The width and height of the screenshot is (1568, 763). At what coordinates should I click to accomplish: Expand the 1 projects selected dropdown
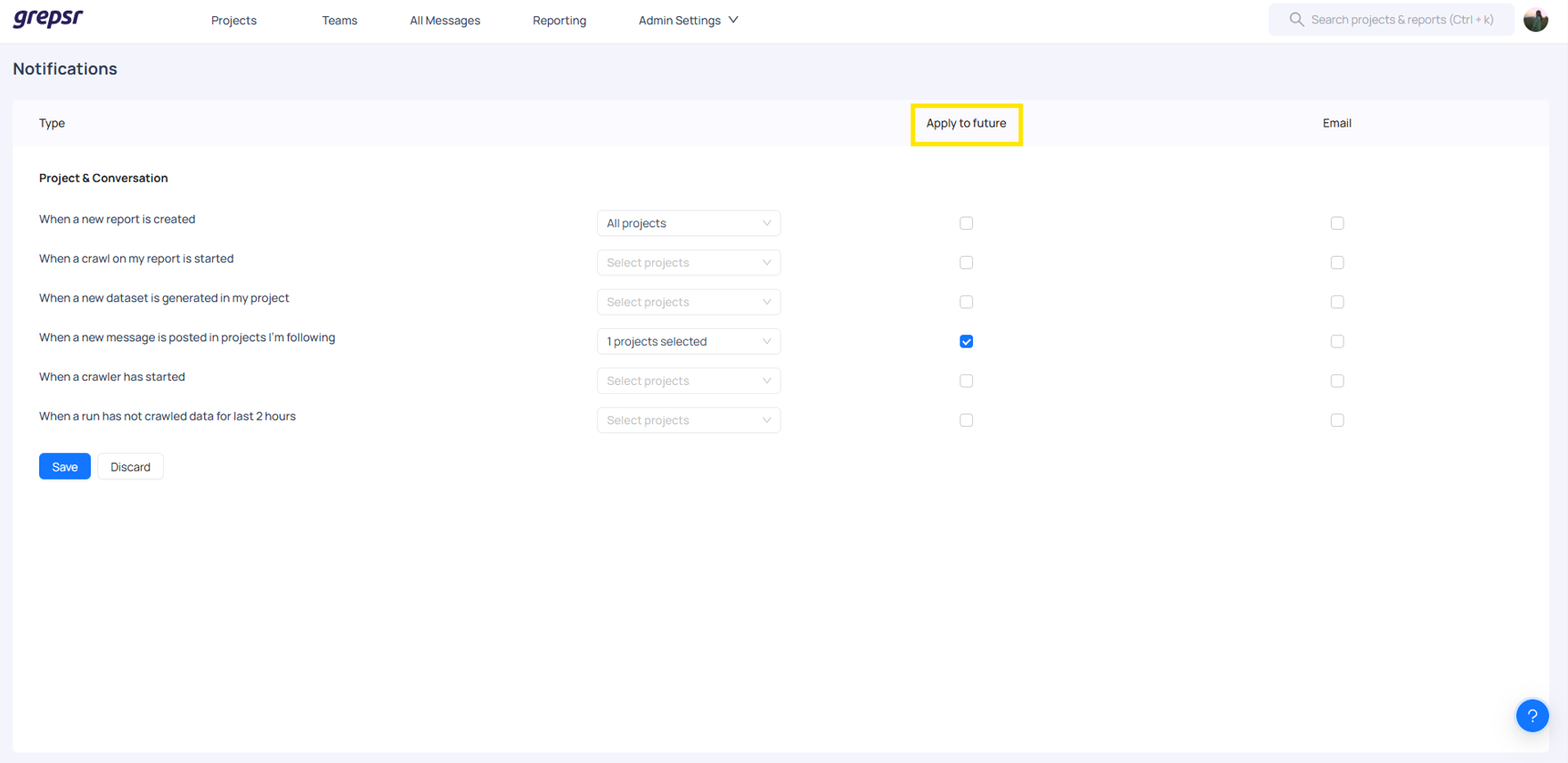click(x=688, y=341)
